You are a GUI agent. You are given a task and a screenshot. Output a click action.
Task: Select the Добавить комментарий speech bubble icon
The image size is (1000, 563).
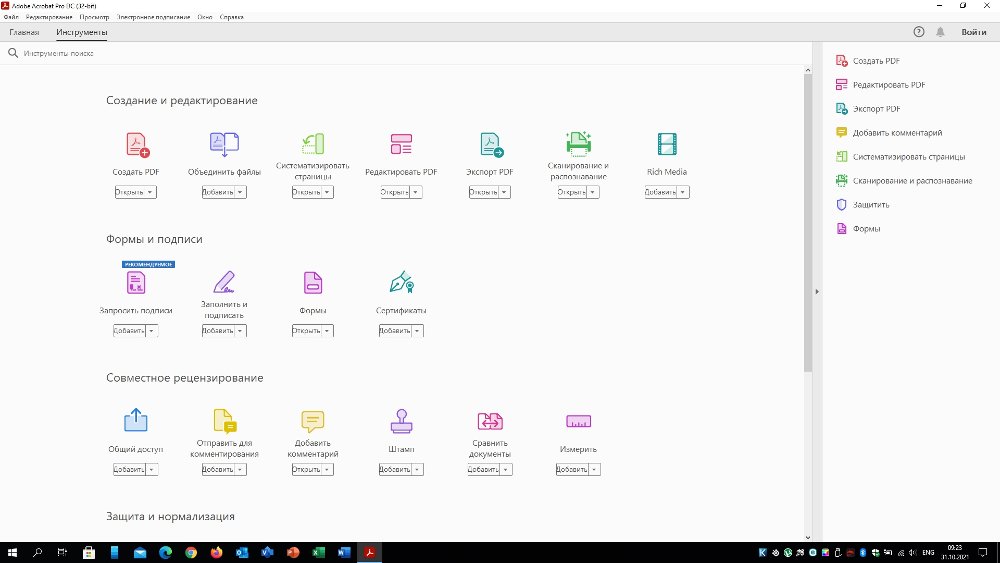pyautogui.click(x=312, y=421)
